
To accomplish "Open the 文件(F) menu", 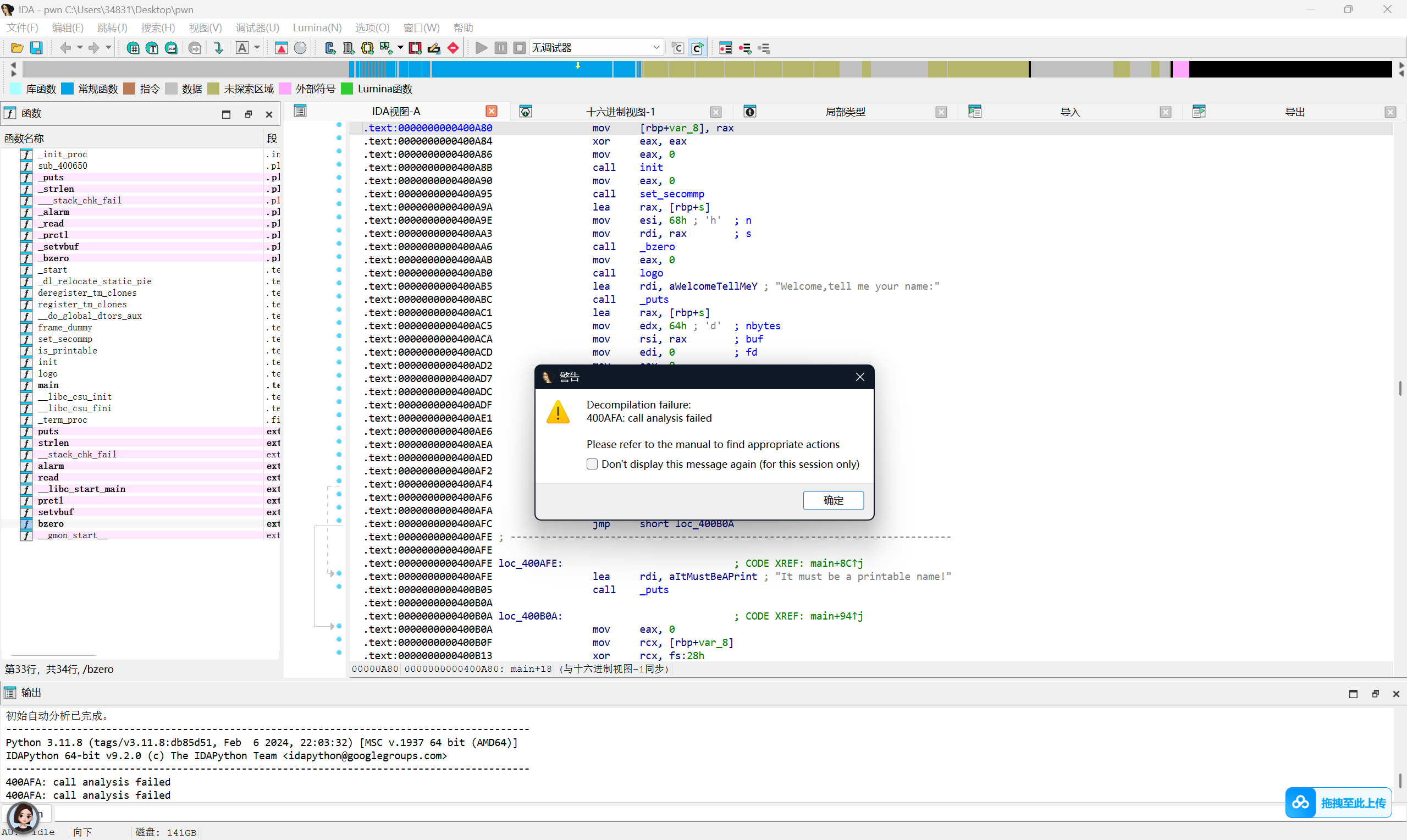I will (22, 27).
